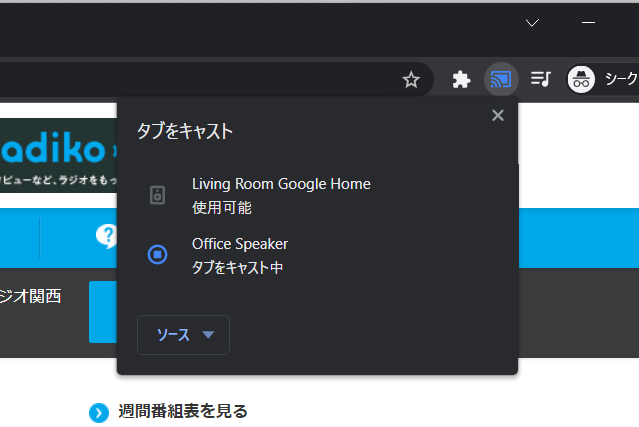Image resolution: width=639 pixels, height=427 pixels.
Task: Click the blue button beside ラジオ関西
Action: pos(103,312)
